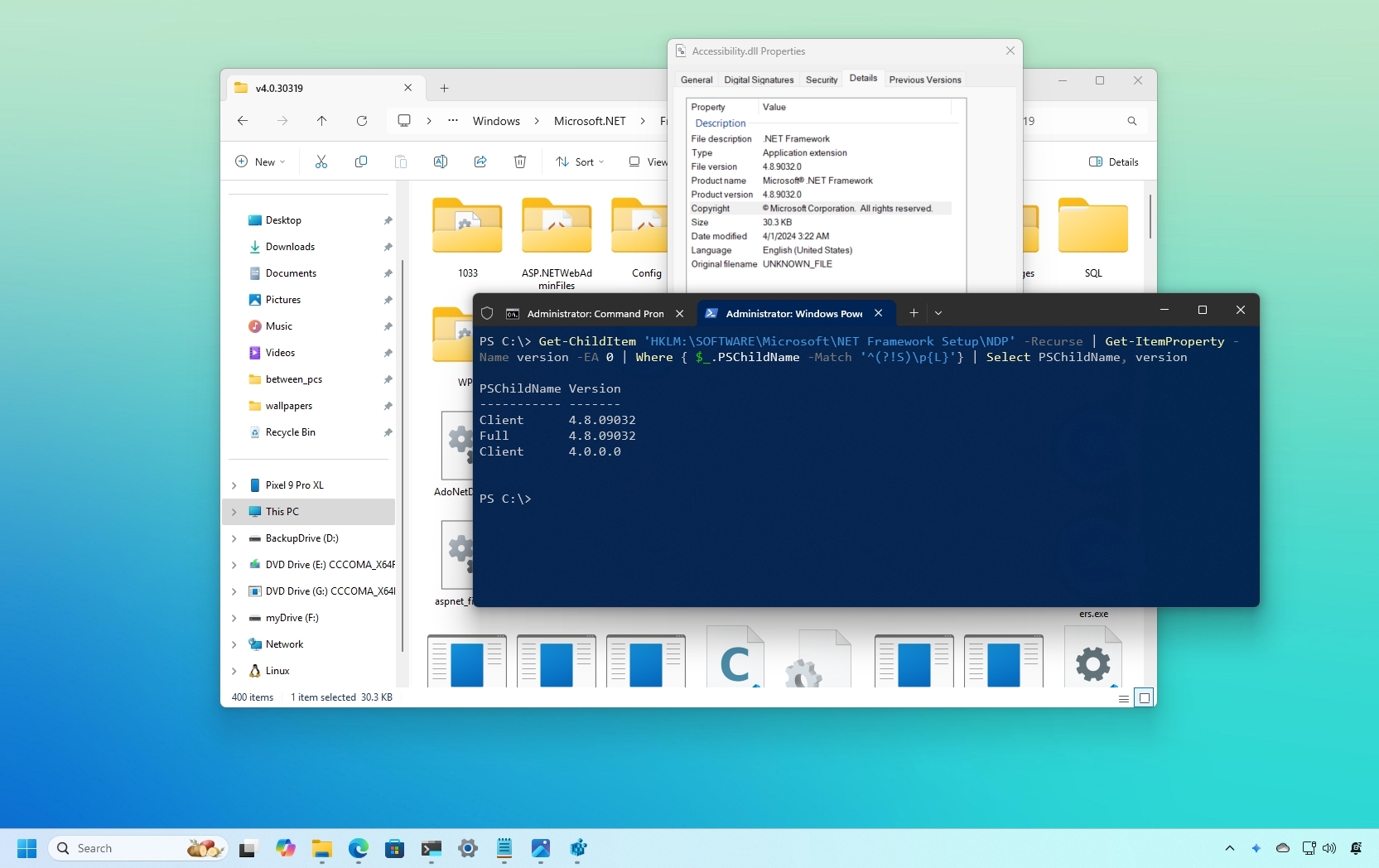Click Windows in the breadcrumb path

496,121
